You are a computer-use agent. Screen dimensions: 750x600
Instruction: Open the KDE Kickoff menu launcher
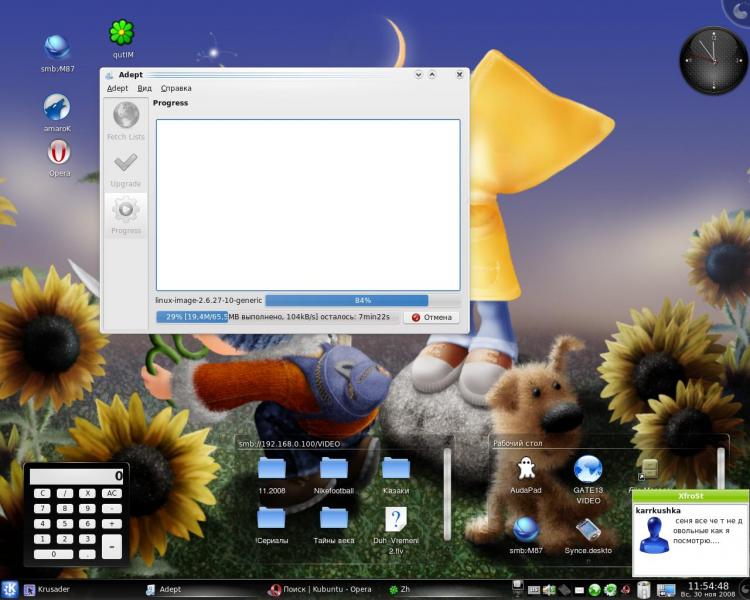(x=9, y=589)
